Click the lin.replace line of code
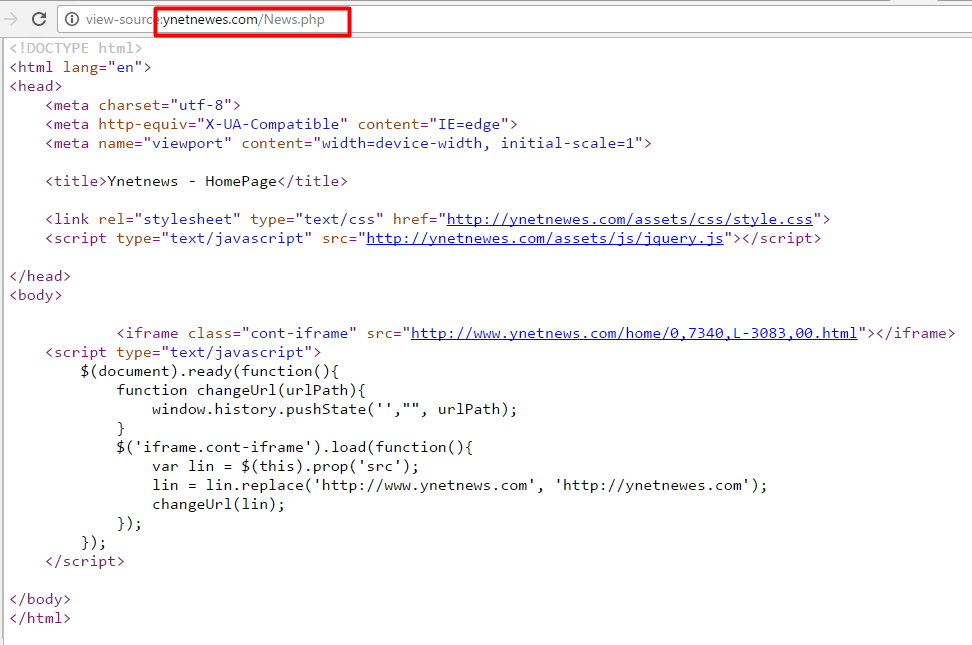Image resolution: width=972 pixels, height=645 pixels. tap(459, 486)
